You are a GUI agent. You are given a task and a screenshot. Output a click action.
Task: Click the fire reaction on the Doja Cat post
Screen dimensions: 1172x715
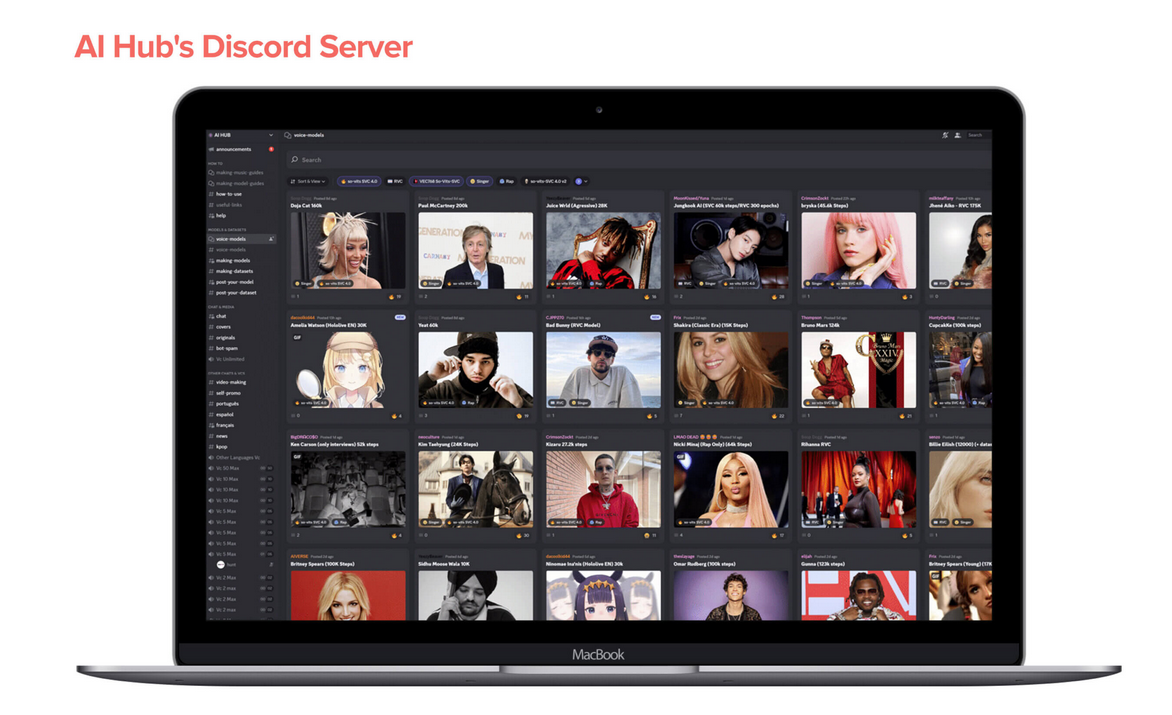pyautogui.click(x=395, y=297)
